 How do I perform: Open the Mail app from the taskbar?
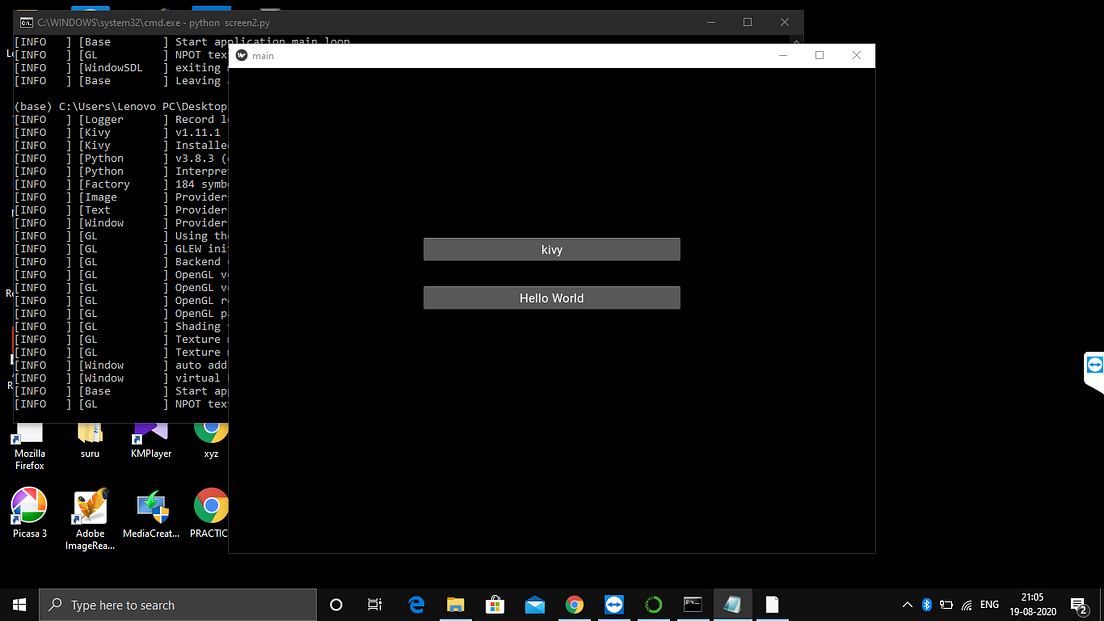click(x=534, y=604)
